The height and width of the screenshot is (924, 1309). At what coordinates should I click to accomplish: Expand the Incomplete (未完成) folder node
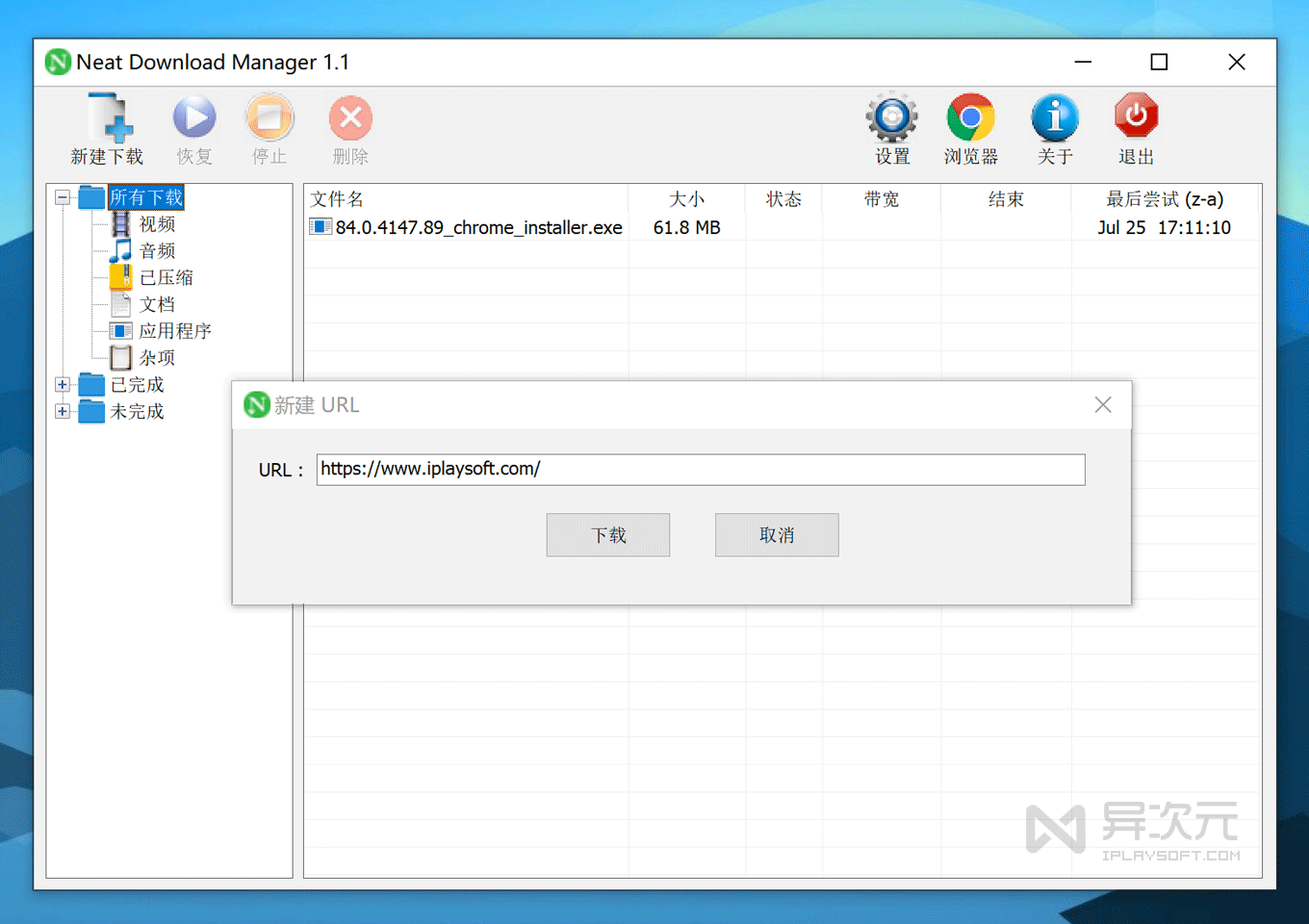(63, 412)
